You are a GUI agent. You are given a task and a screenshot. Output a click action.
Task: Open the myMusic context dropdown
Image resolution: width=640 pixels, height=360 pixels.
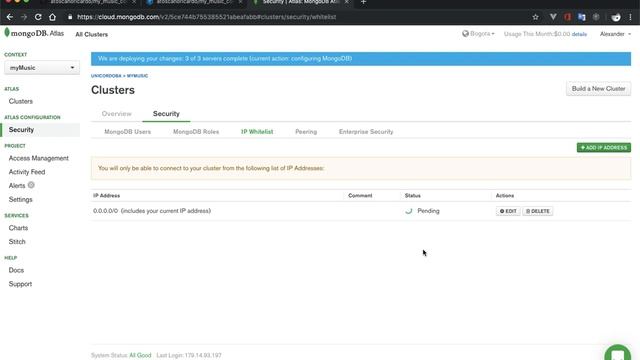(x=42, y=68)
